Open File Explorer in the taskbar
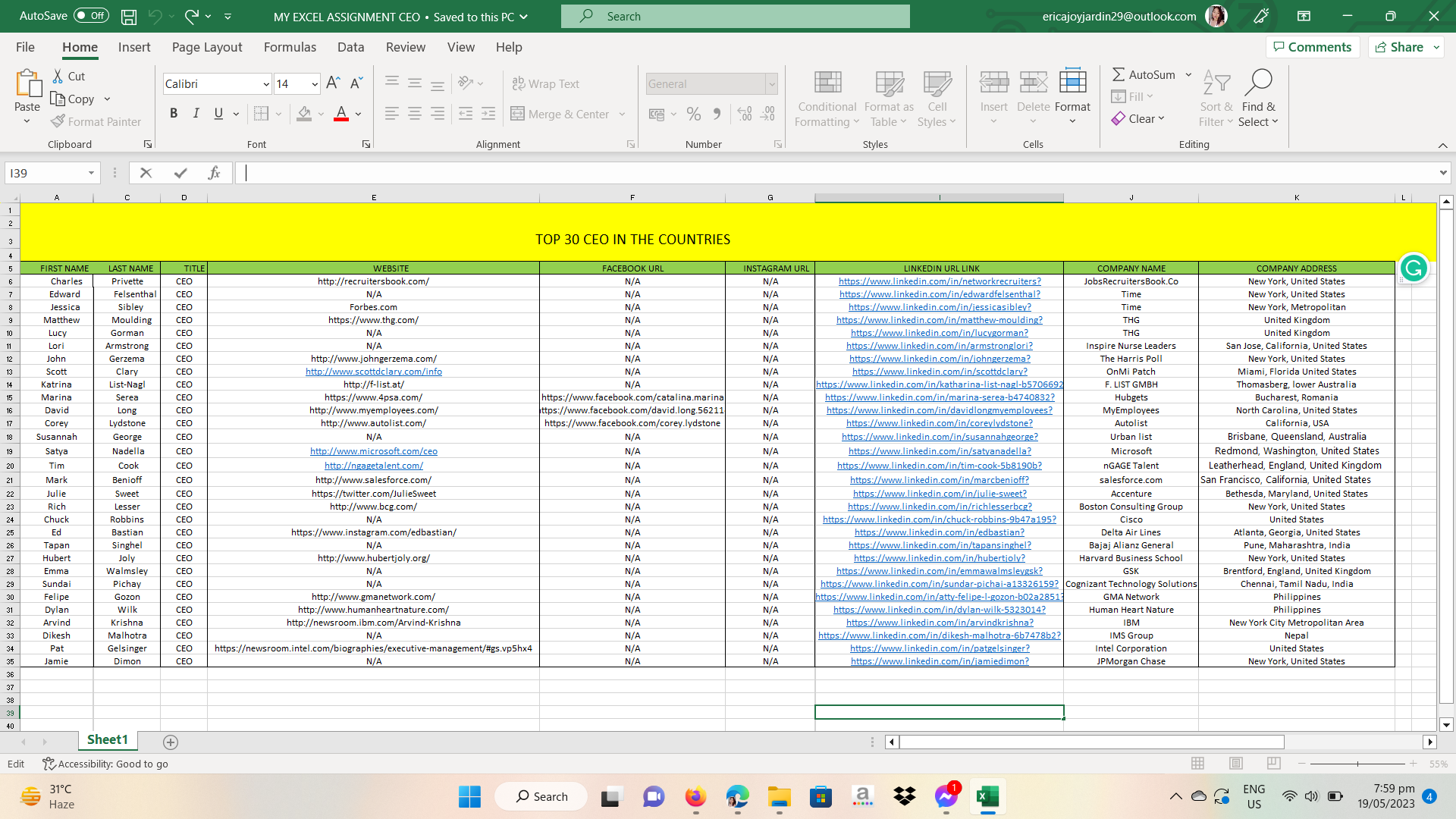 [779, 797]
